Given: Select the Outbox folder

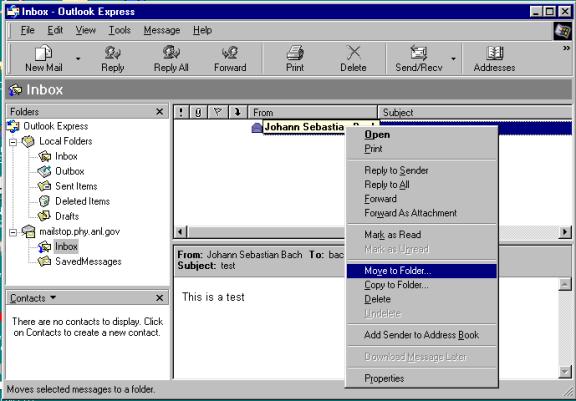Looking at the screenshot, I should (70, 171).
